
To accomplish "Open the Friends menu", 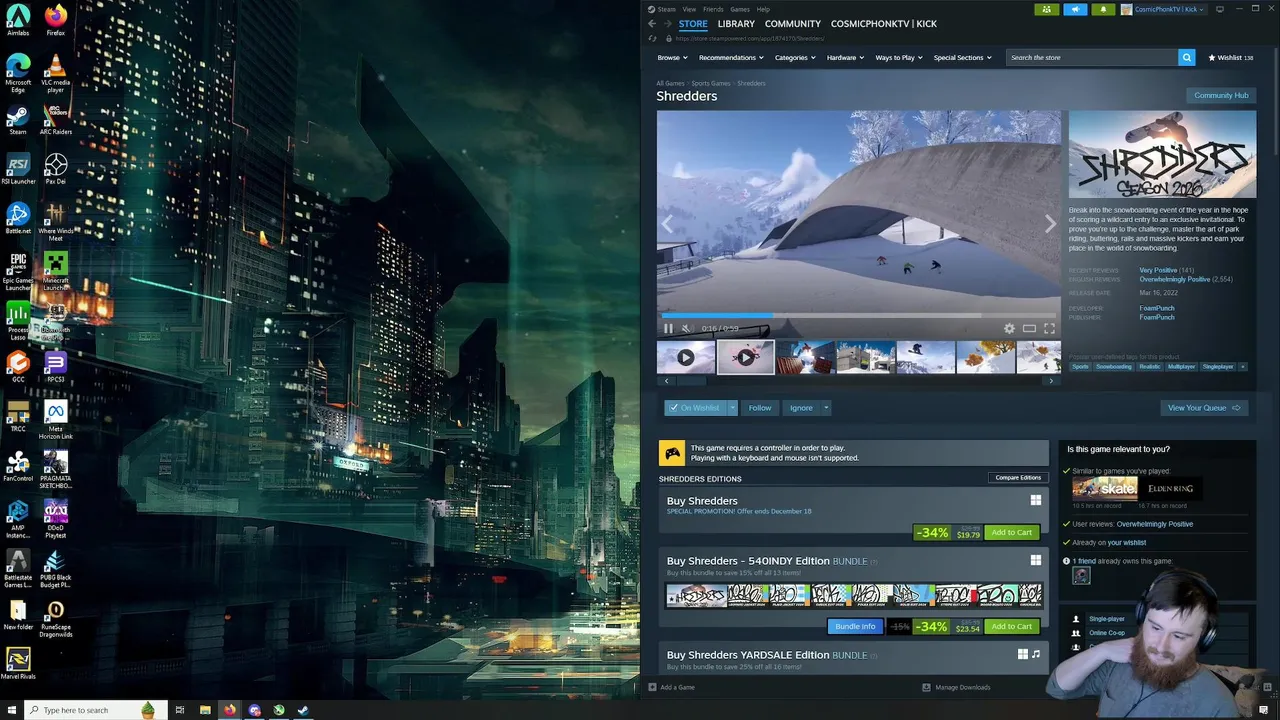I will pos(713,9).
